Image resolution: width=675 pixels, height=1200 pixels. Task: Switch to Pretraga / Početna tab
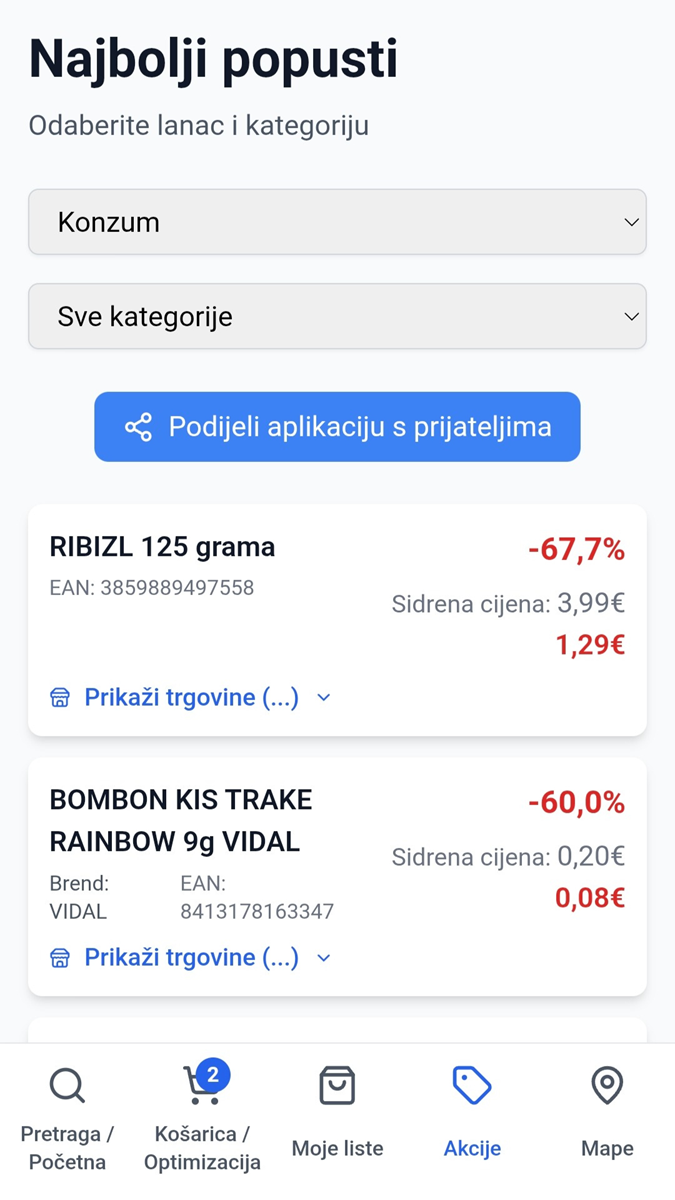(x=67, y=1148)
